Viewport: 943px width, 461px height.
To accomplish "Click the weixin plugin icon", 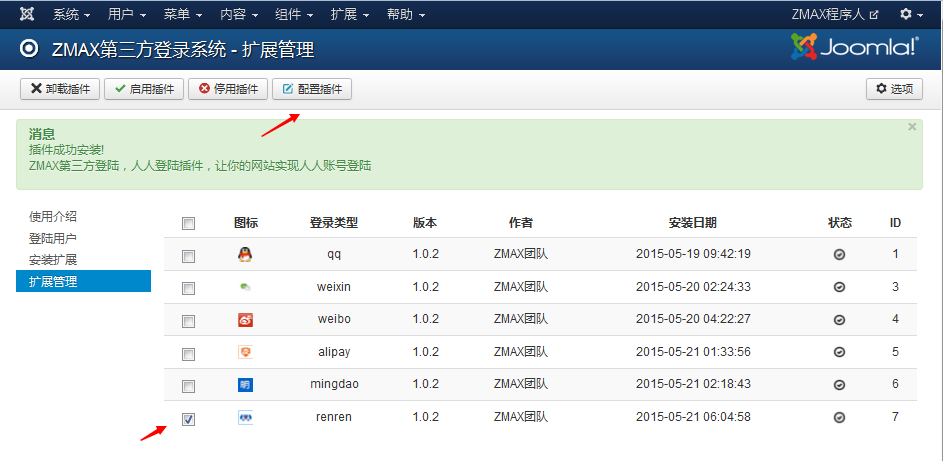I will pyautogui.click(x=245, y=287).
